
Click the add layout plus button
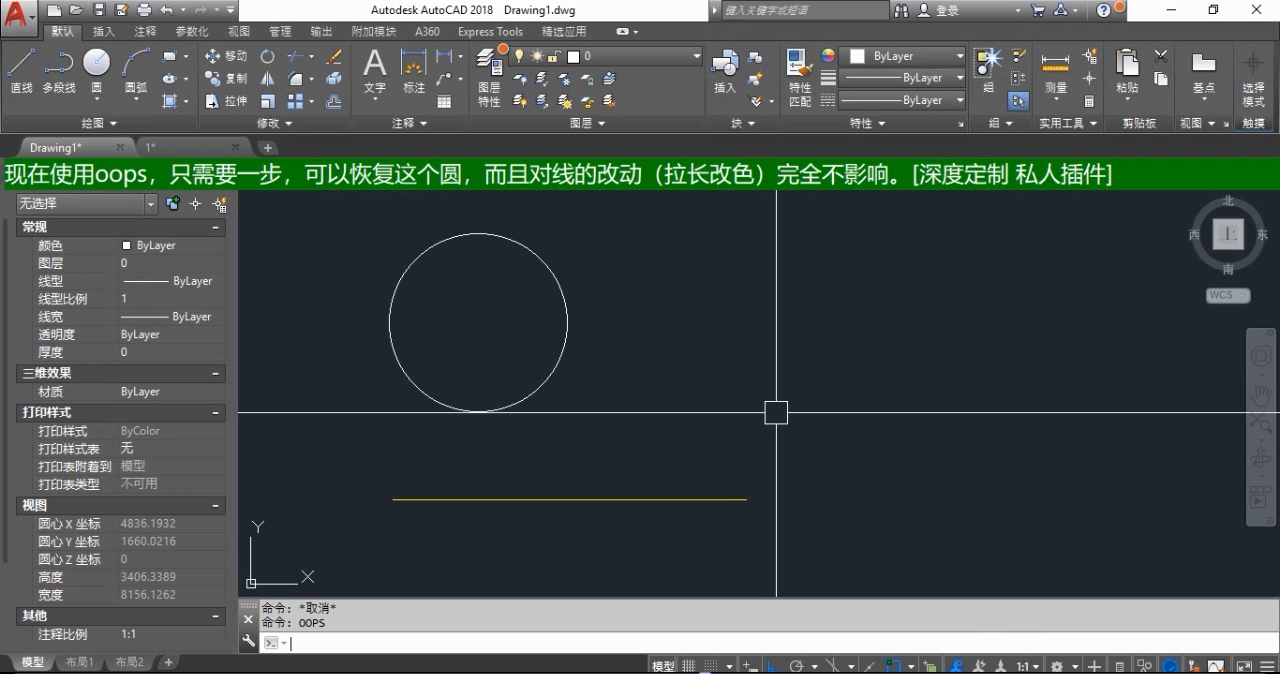(x=169, y=662)
